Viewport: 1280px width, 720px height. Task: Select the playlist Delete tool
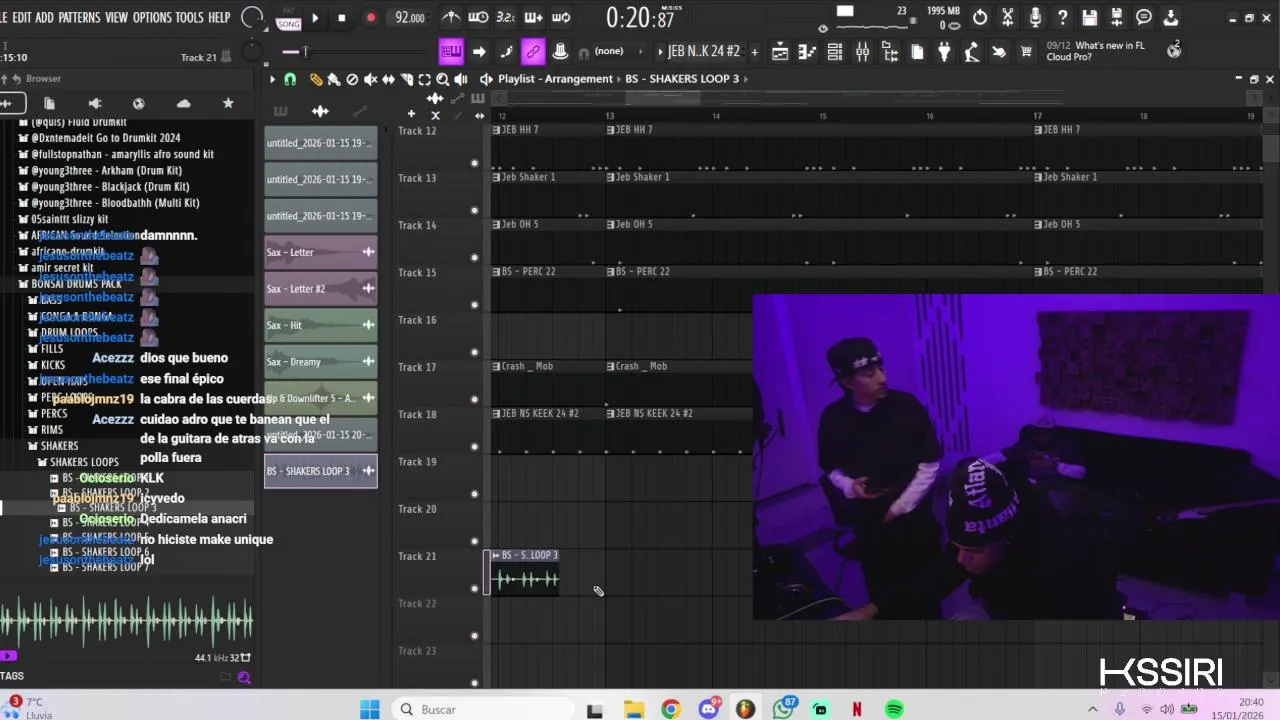(x=352, y=79)
